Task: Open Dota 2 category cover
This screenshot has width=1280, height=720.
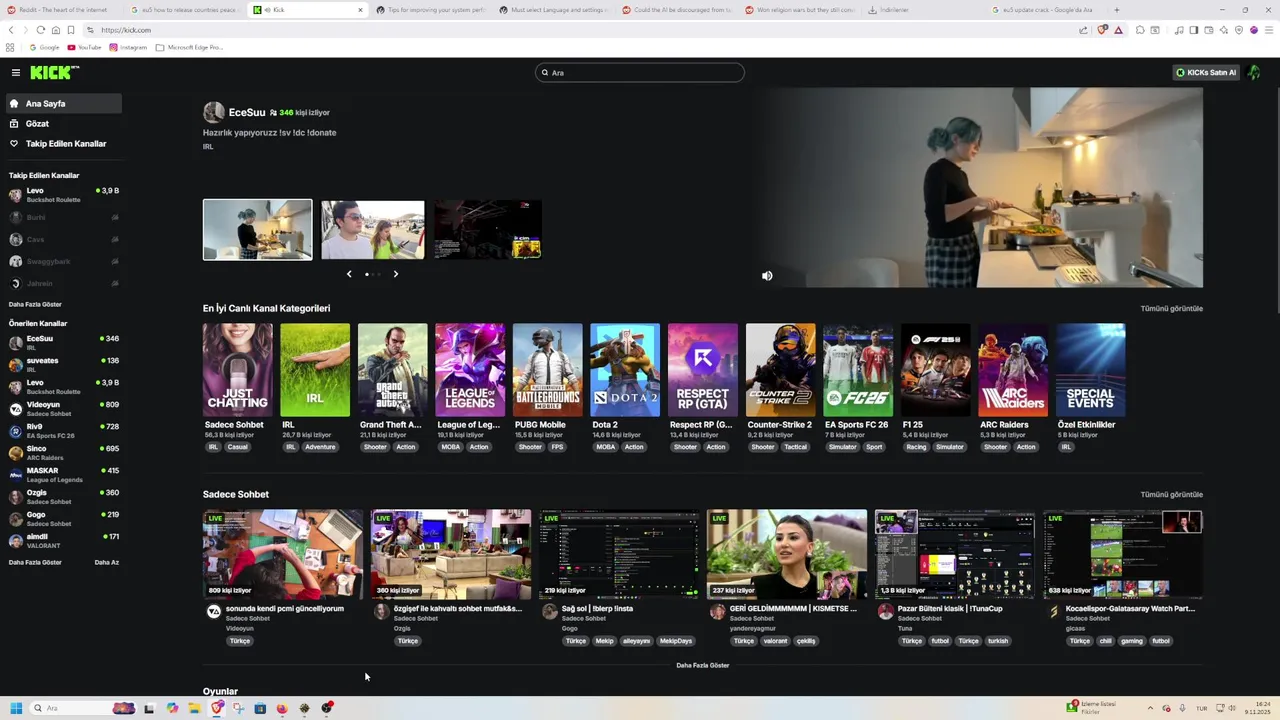Action: (625, 369)
